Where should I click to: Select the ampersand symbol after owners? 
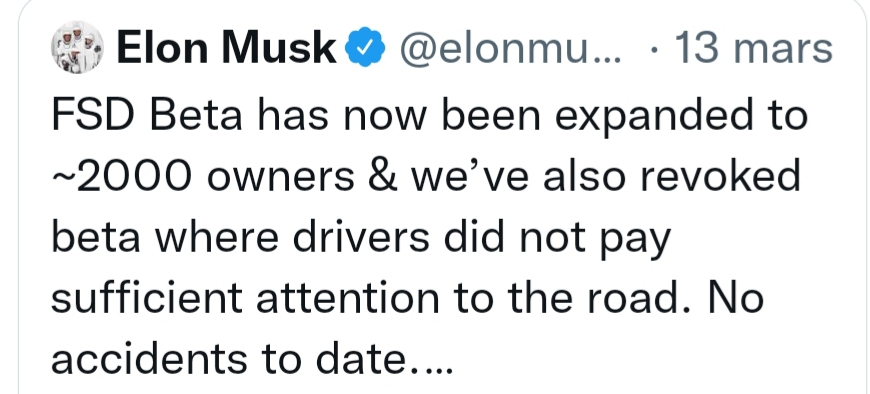pyautogui.click(x=380, y=176)
